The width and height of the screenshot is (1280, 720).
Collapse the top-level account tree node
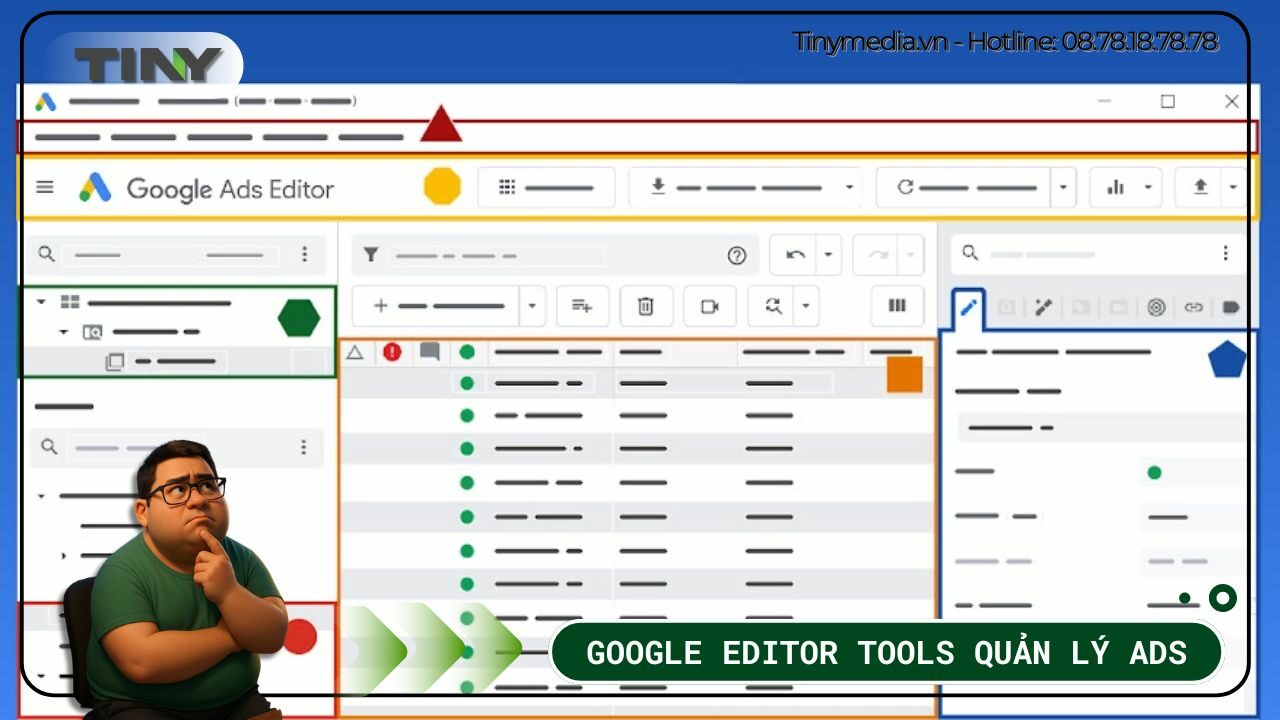(x=41, y=301)
